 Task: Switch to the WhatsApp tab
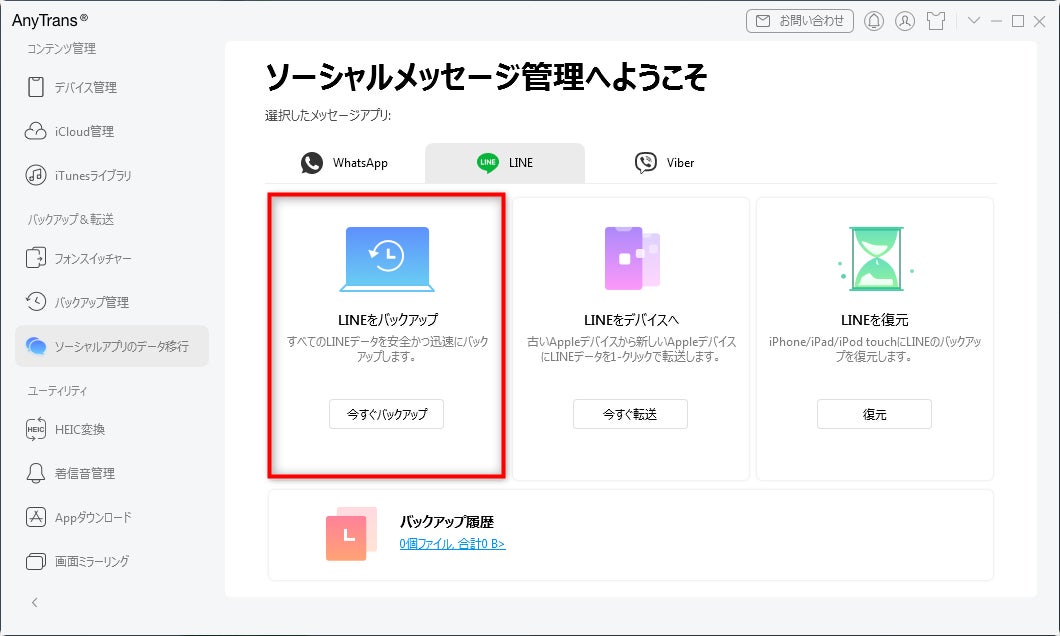coord(345,163)
